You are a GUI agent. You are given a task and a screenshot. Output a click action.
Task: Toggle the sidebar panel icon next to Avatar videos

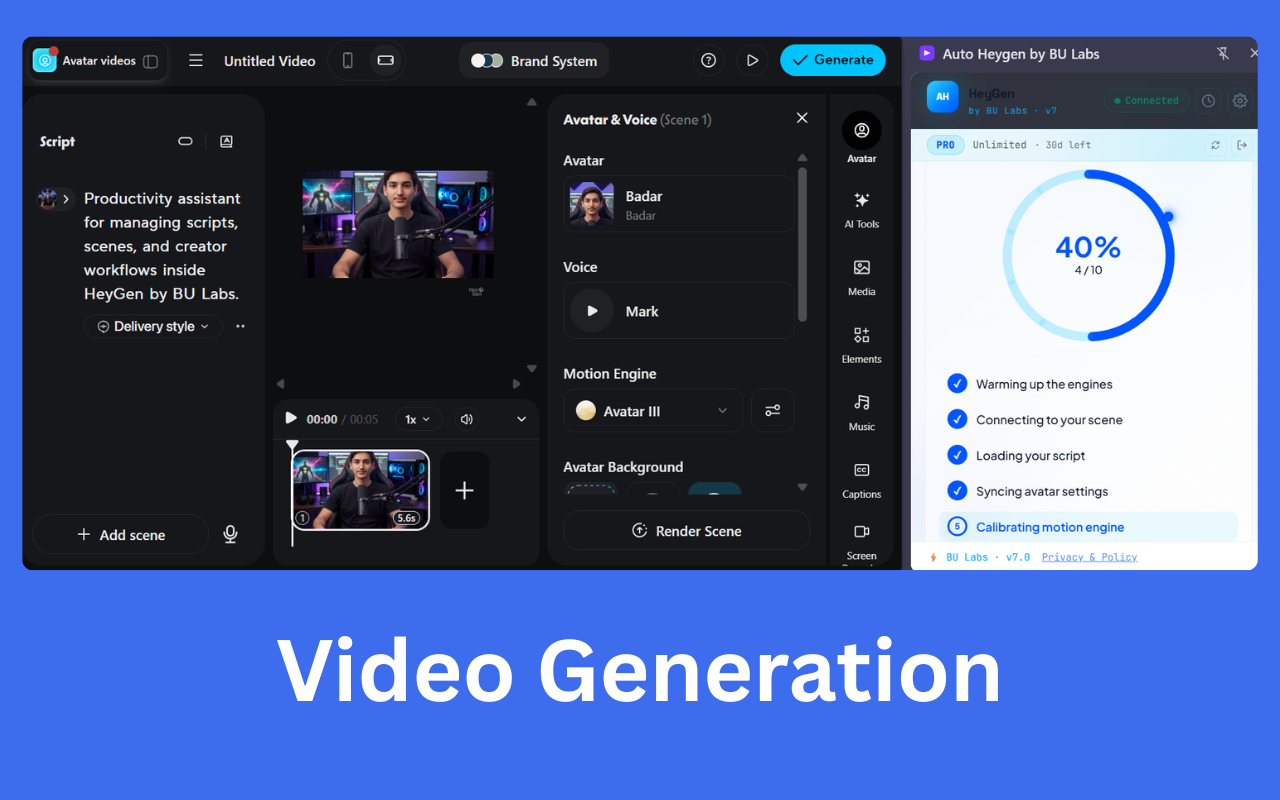tap(151, 61)
